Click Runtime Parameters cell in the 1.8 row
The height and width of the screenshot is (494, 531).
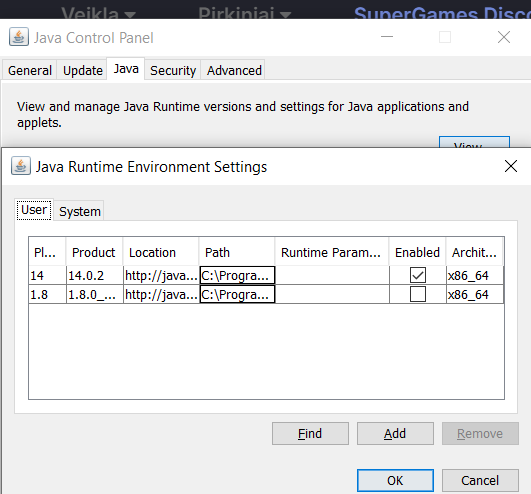[x=332, y=294]
